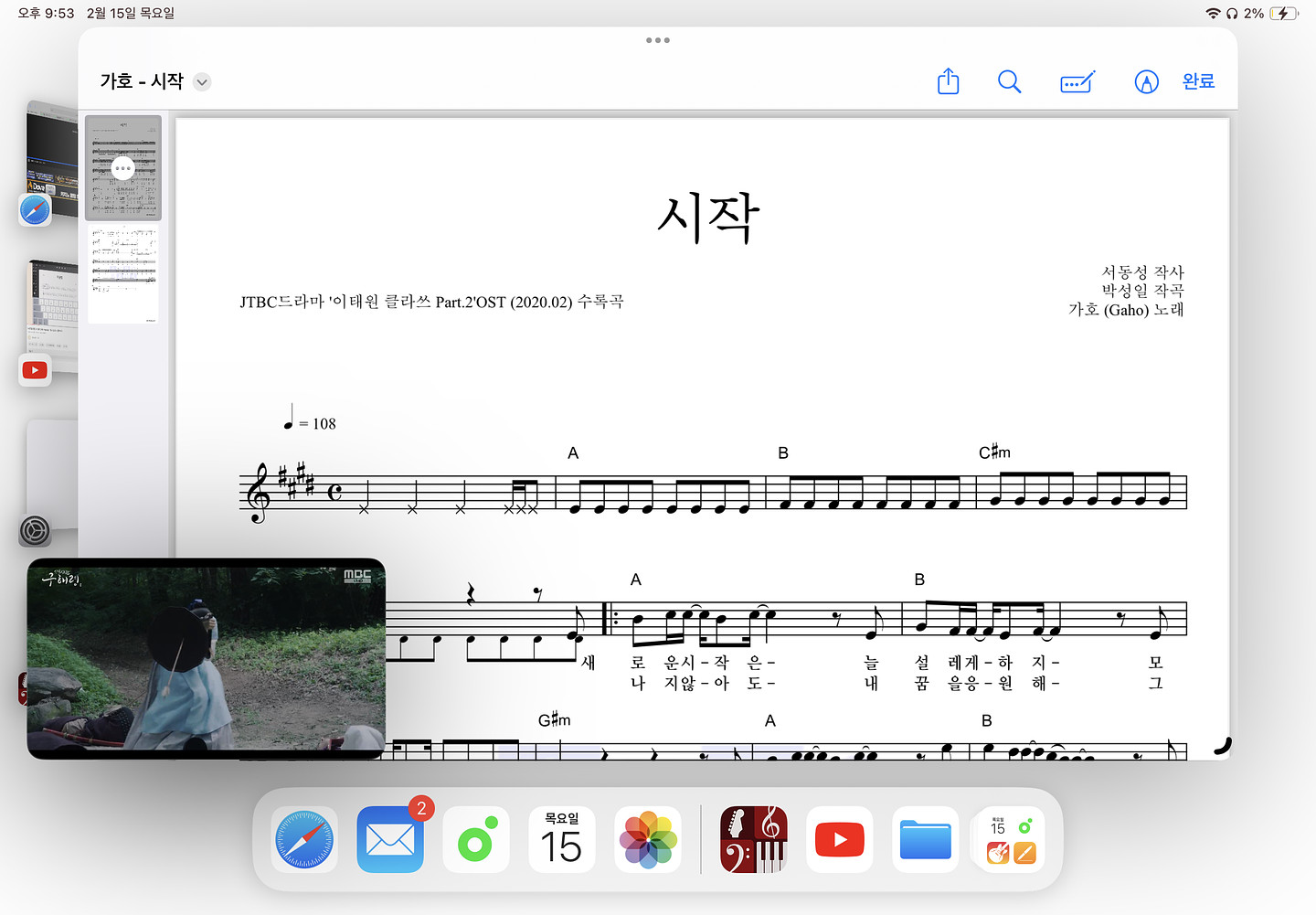Launch Find My from the dock
The height and width of the screenshot is (915, 1316).
(x=475, y=839)
